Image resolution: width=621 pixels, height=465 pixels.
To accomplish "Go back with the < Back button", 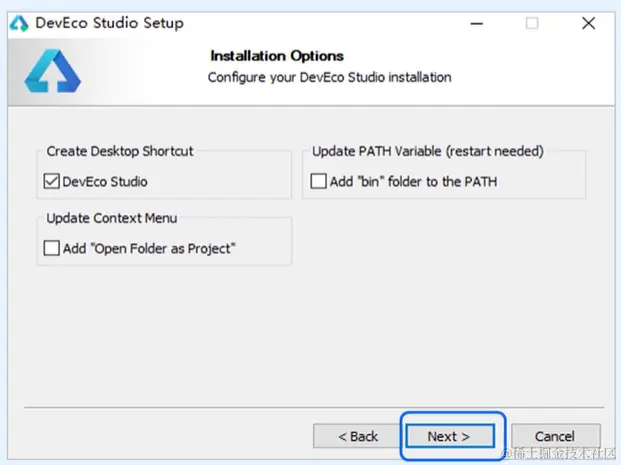I will (x=357, y=436).
